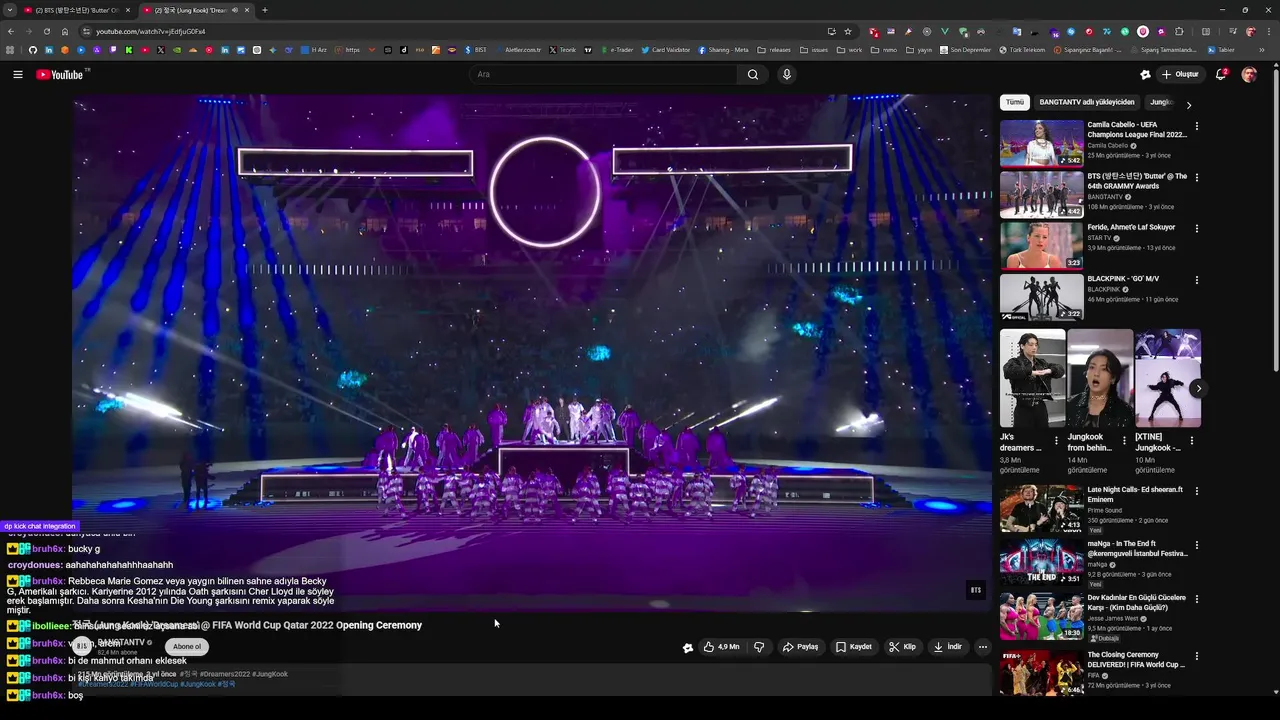Open the GitHub bookmark icon
The image size is (1280, 720).
point(33,50)
